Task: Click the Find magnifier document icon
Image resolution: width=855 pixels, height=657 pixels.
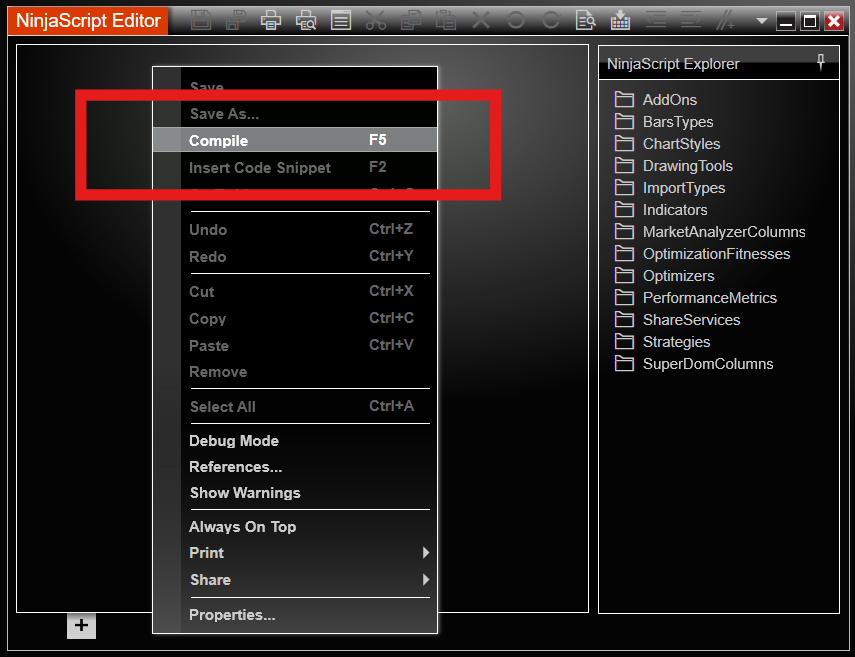Action: click(586, 20)
